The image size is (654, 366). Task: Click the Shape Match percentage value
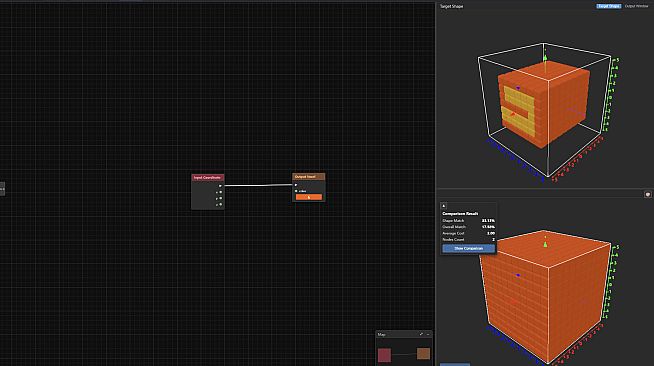[x=488, y=221]
